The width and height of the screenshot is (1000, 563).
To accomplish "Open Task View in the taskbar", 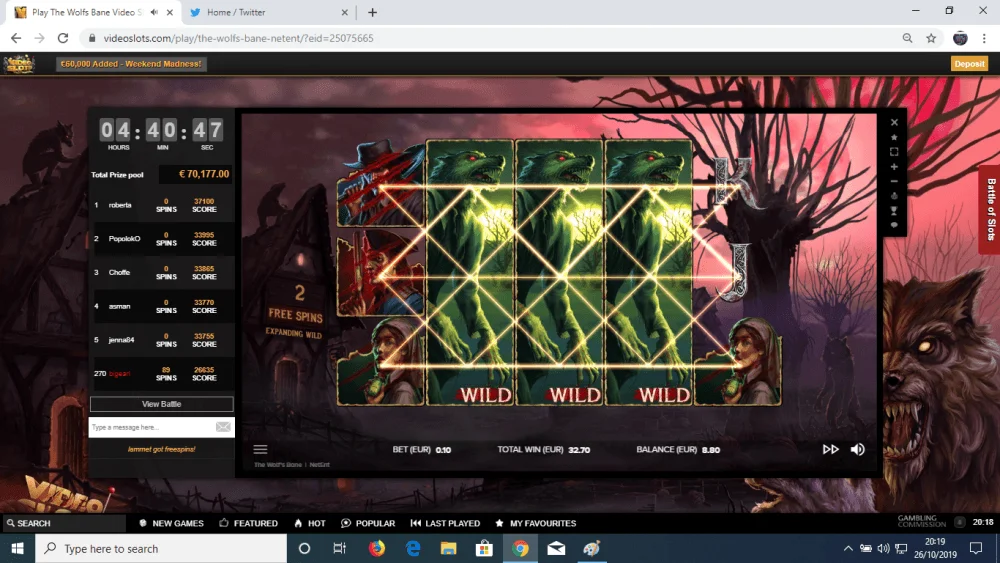I will coord(339,548).
